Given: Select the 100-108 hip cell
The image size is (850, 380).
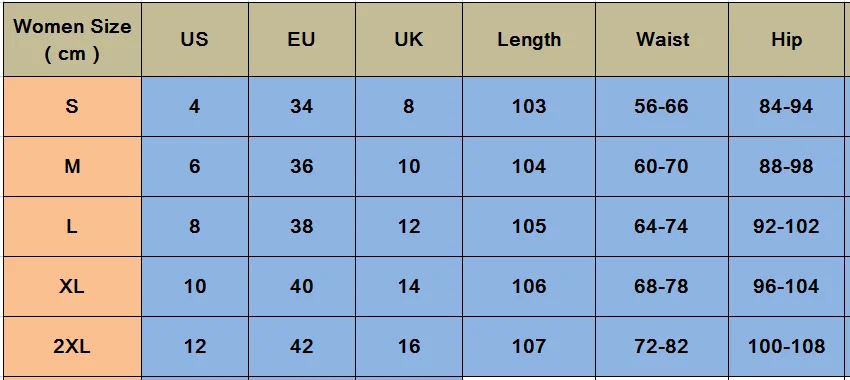Looking at the screenshot, I should (787, 347).
